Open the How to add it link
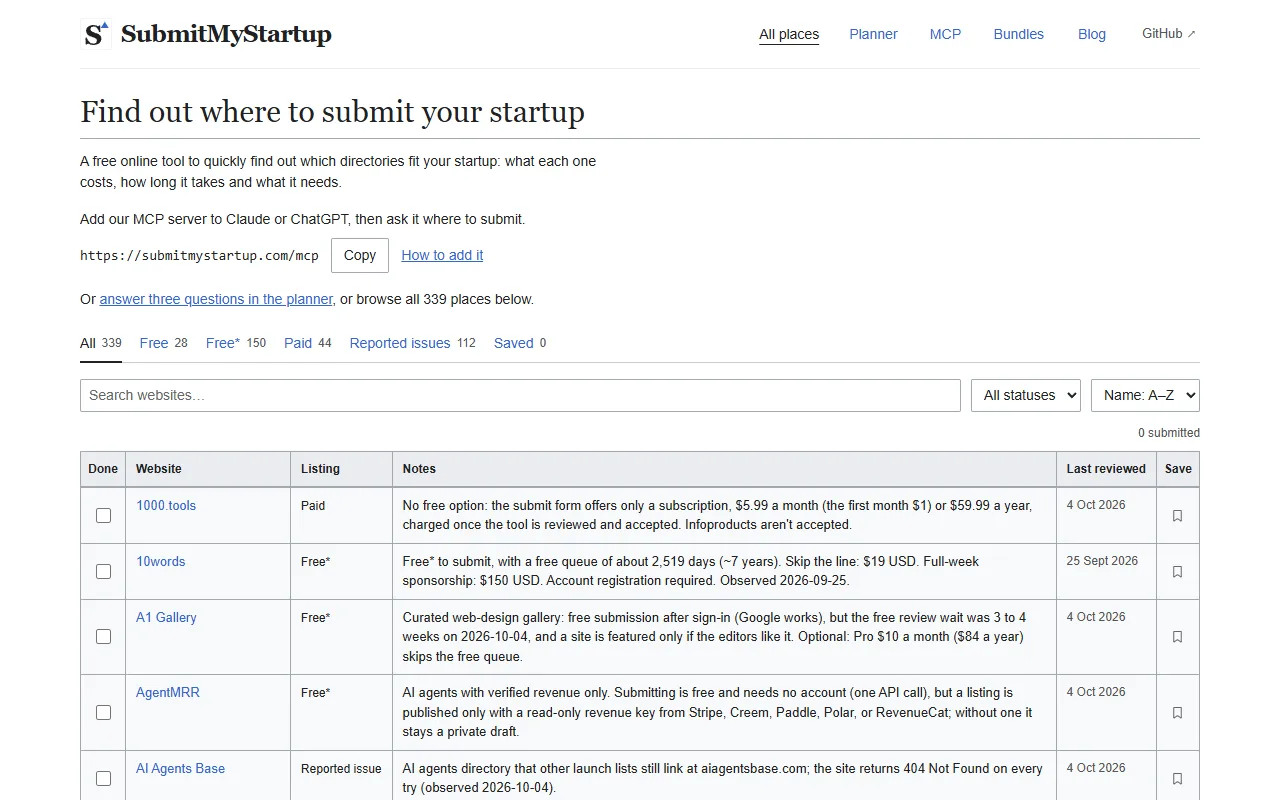 [x=442, y=255]
